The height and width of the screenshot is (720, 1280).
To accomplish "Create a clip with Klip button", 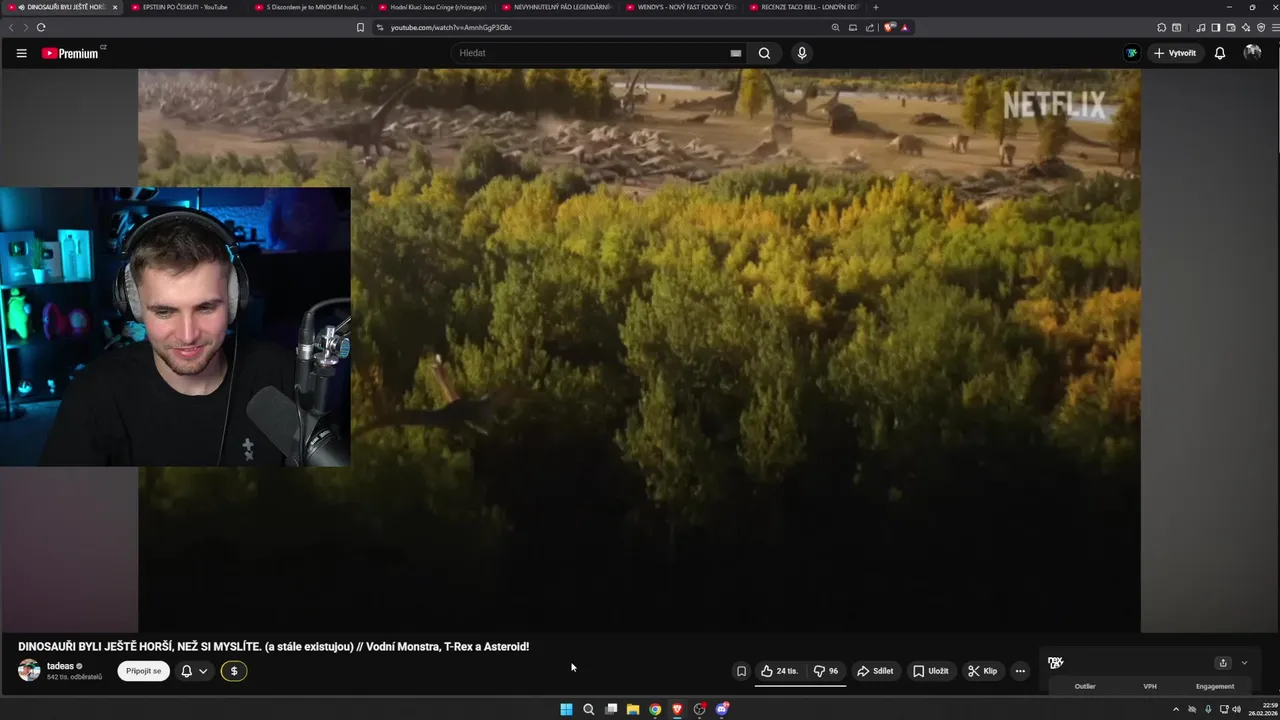I will tap(982, 671).
